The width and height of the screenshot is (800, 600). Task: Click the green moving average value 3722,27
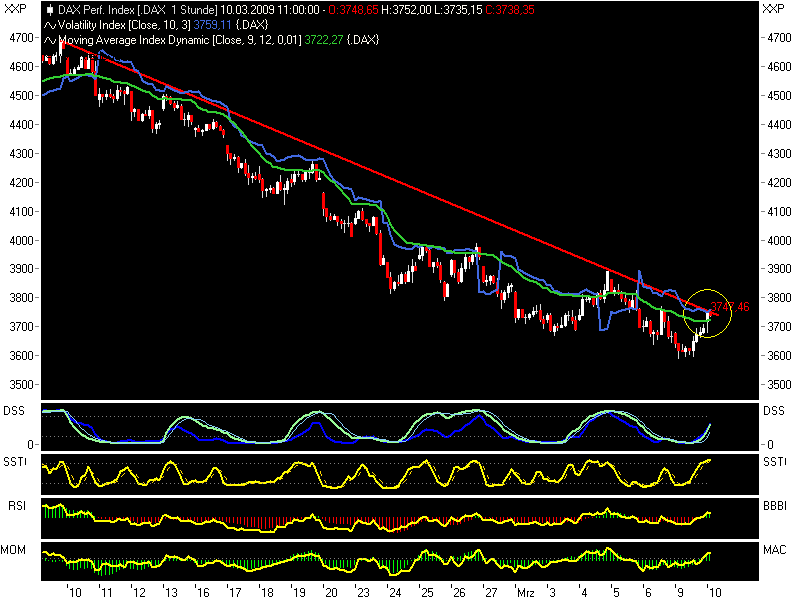(323, 40)
